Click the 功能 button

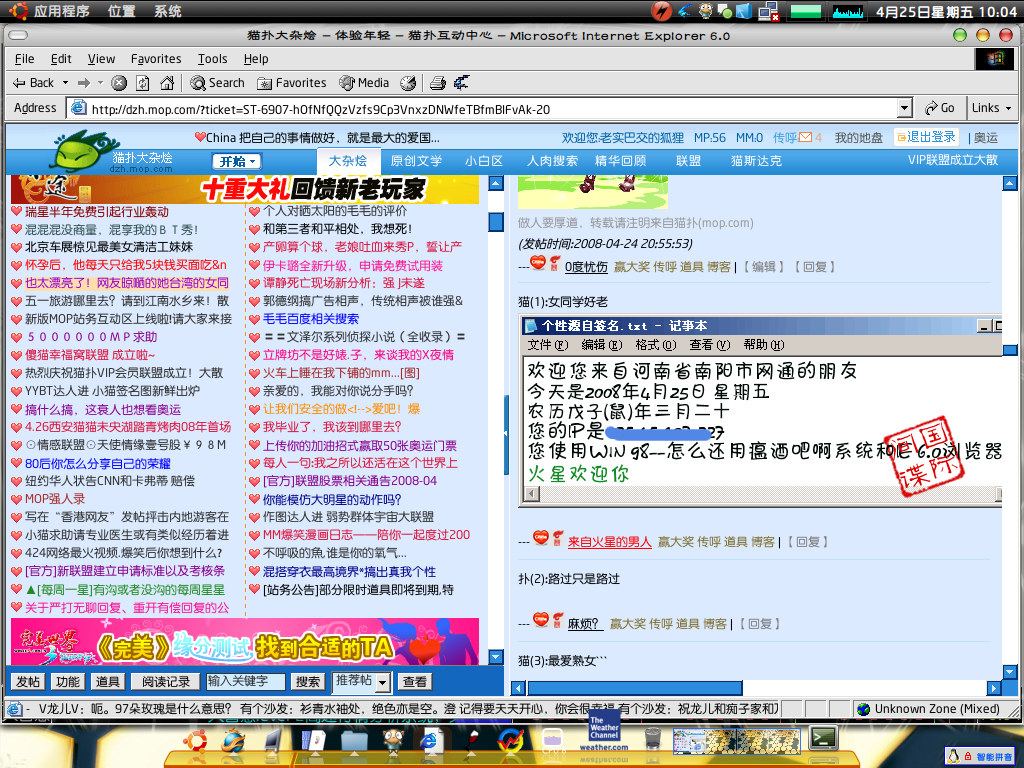pyautogui.click(x=68, y=682)
